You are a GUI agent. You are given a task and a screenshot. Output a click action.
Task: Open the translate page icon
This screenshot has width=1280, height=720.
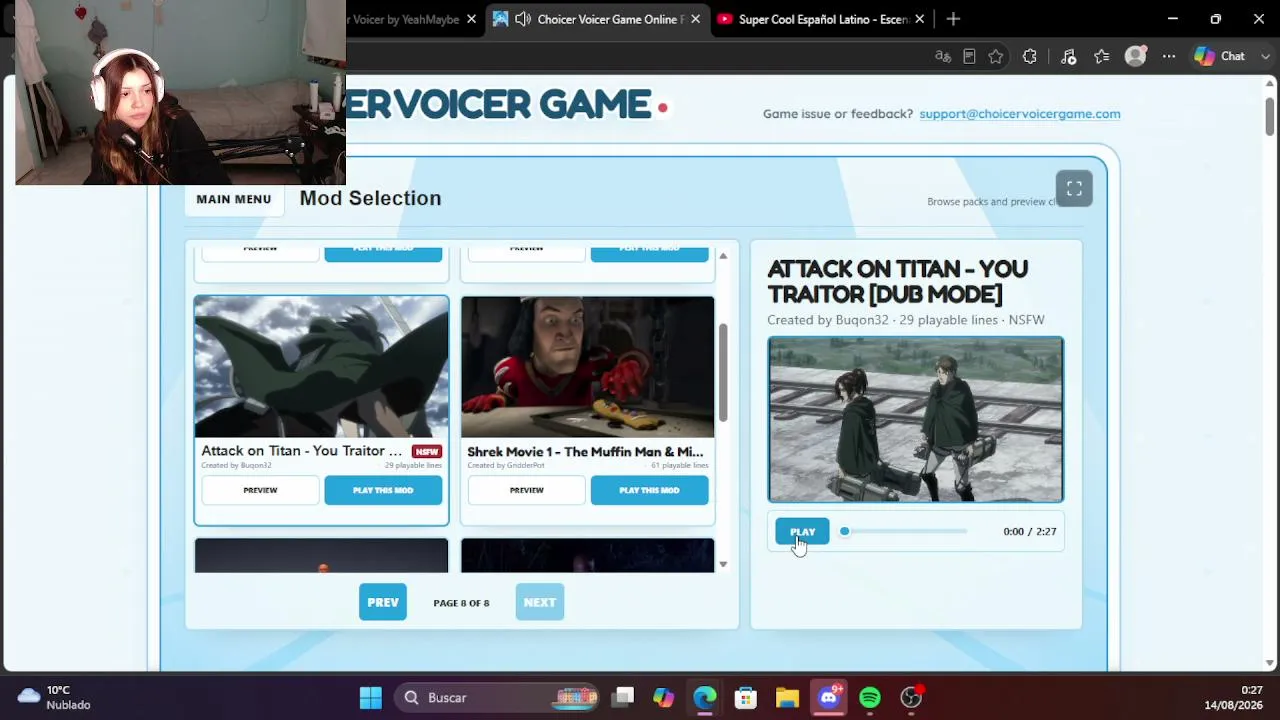(x=942, y=56)
